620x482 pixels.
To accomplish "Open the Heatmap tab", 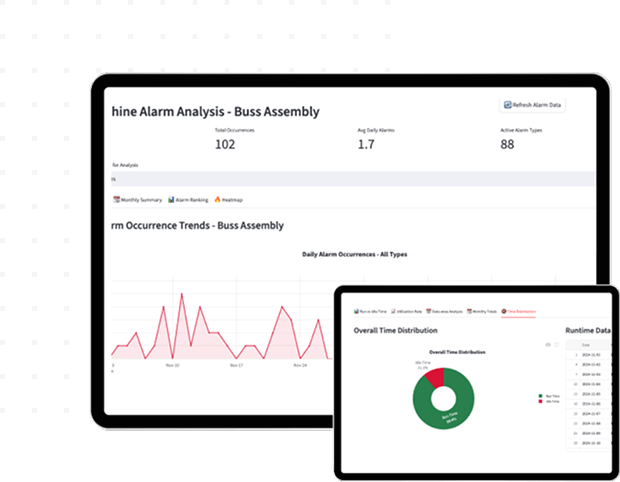I will 231,200.
